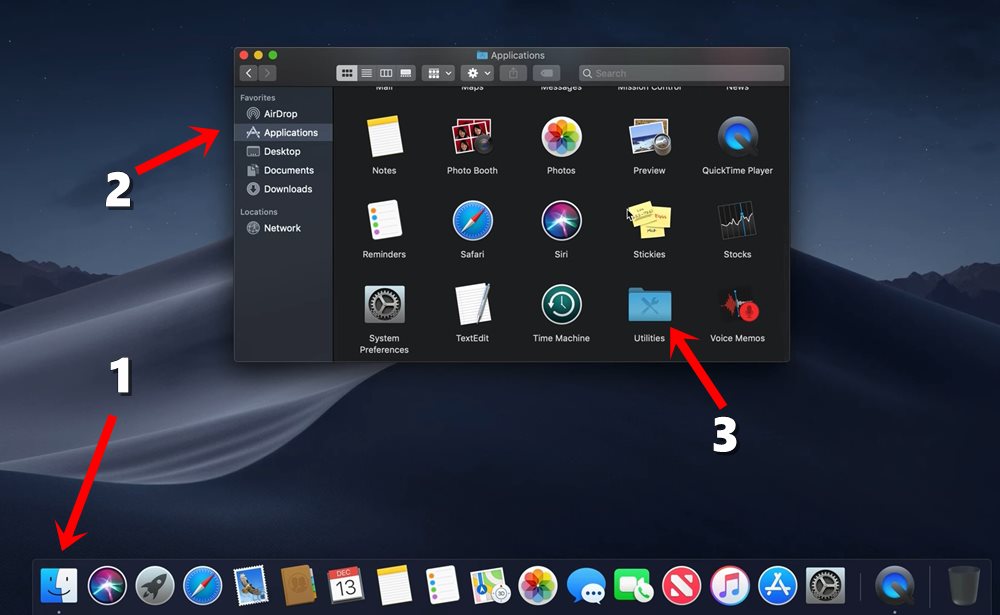Select Applications in the Finder sidebar
Screen dimensions: 1000x615
[x=283, y=132]
